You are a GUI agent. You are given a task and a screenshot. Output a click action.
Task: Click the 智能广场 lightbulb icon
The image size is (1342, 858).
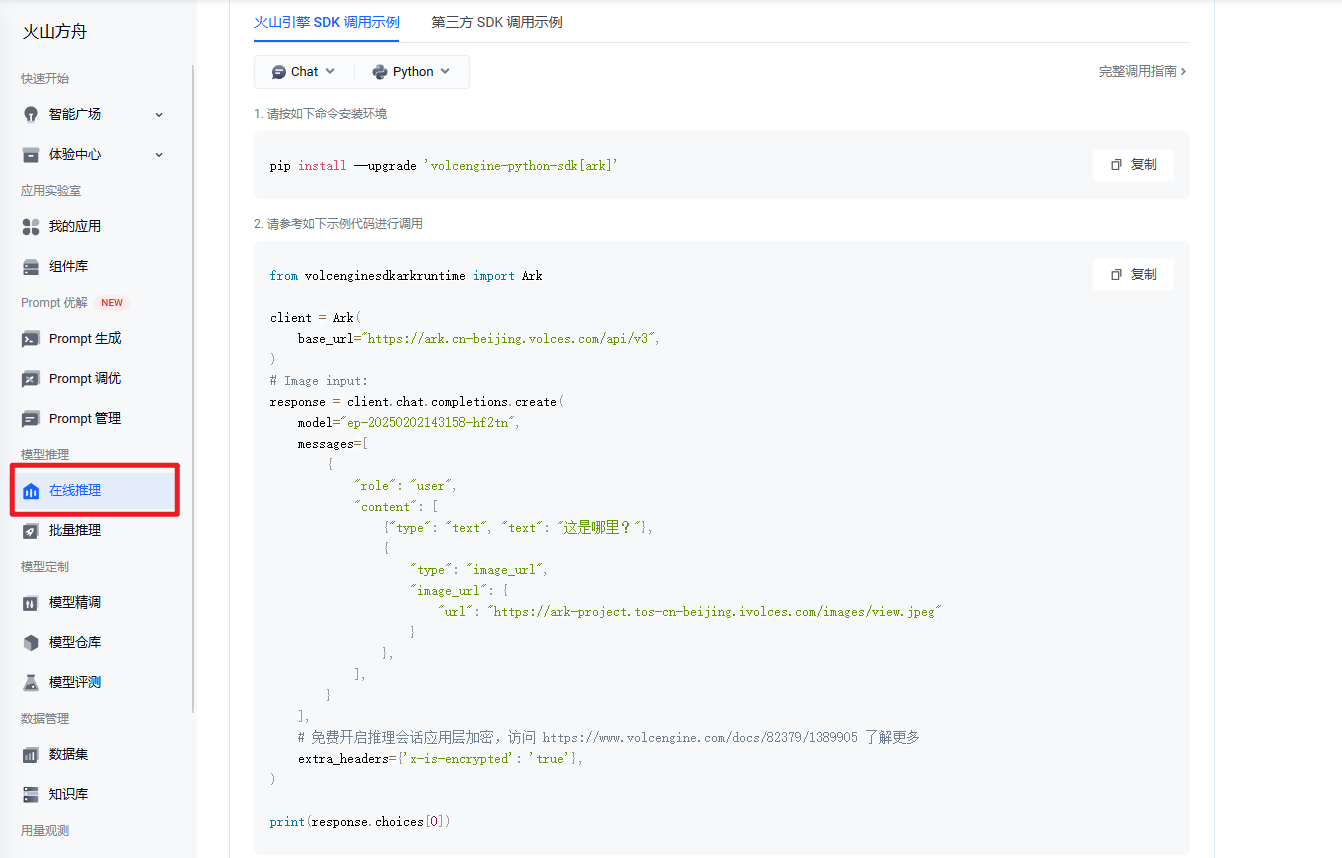31,114
